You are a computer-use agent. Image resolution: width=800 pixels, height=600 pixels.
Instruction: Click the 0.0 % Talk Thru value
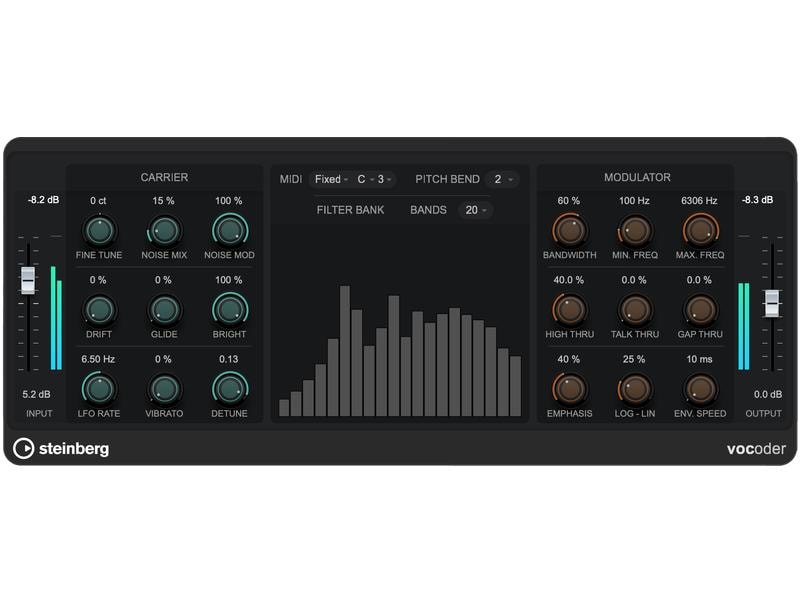(x=634, y=280)
